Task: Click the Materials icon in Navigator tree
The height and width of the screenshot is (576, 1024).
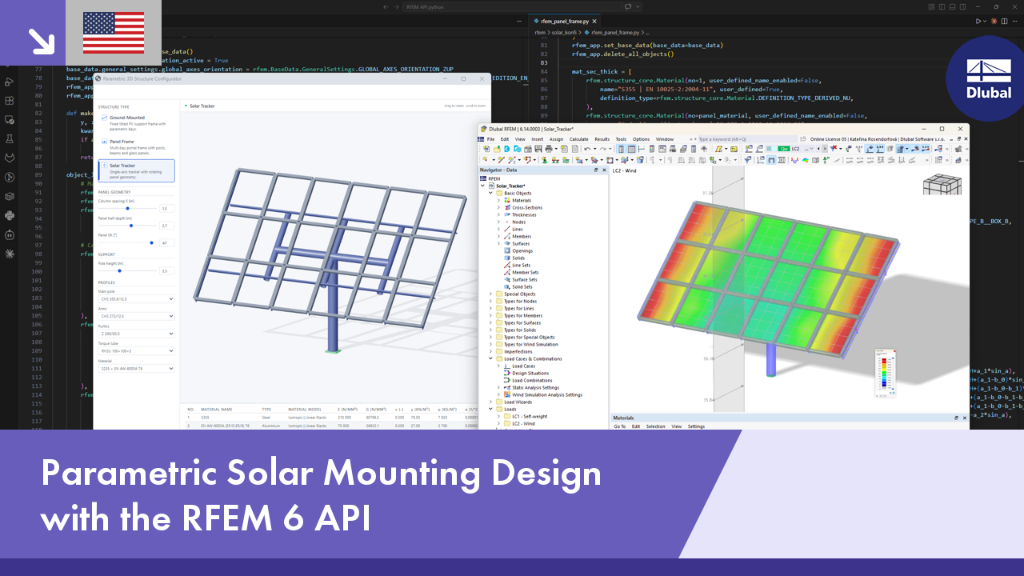Action: click(x=507, y=200)
